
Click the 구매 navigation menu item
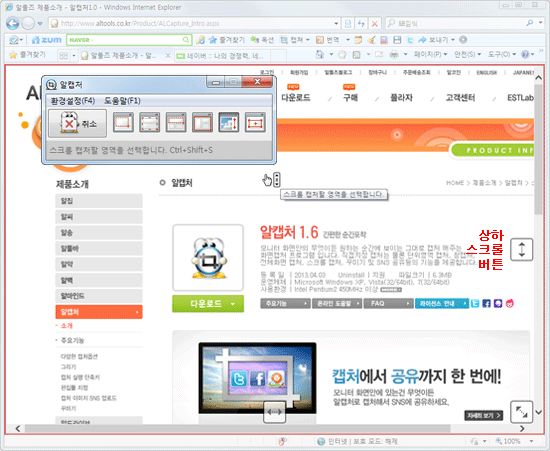[x=350, y=97]
